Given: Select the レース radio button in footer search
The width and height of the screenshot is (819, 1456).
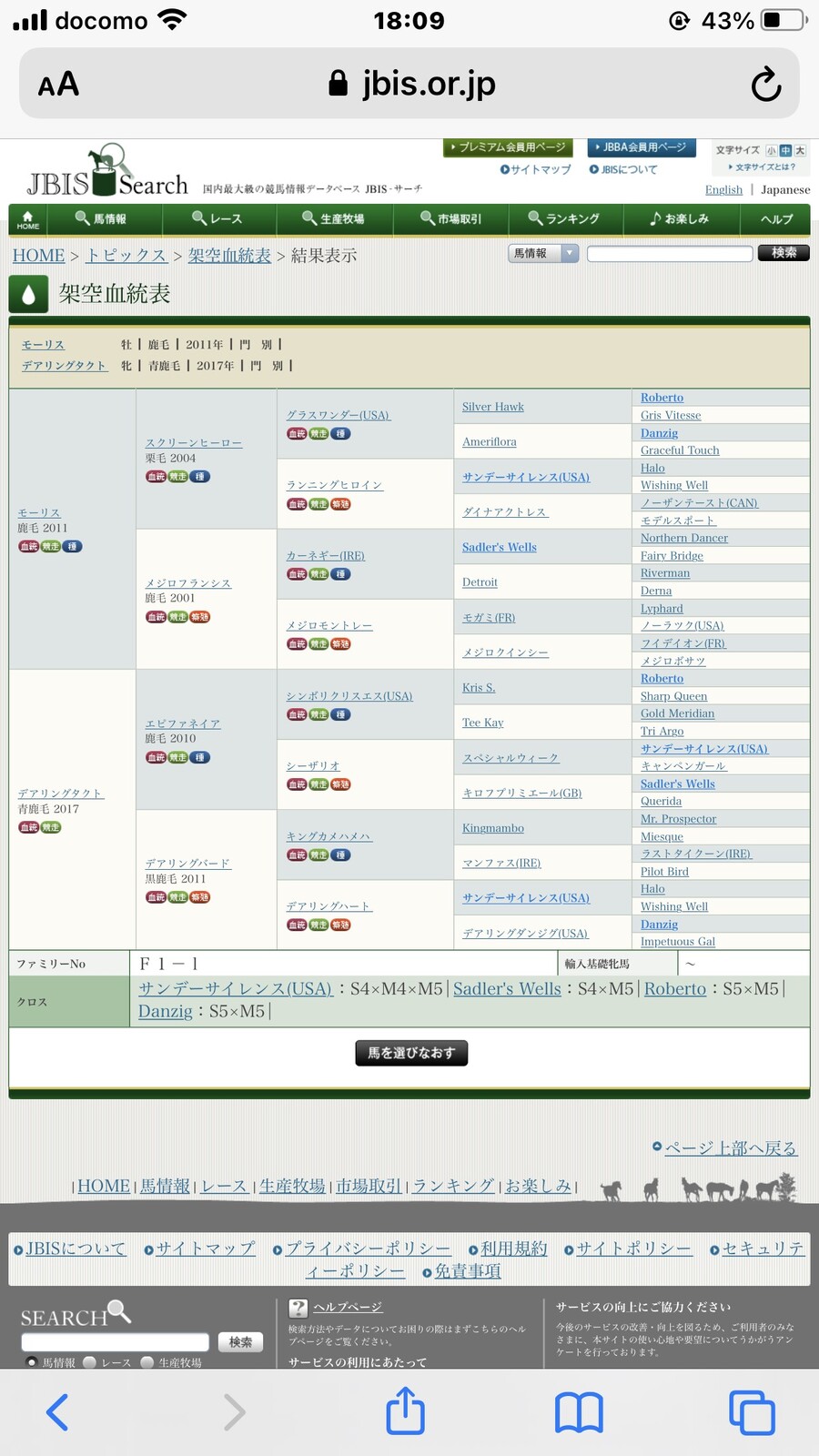Looking at the screenshot, I should 89,1362.
